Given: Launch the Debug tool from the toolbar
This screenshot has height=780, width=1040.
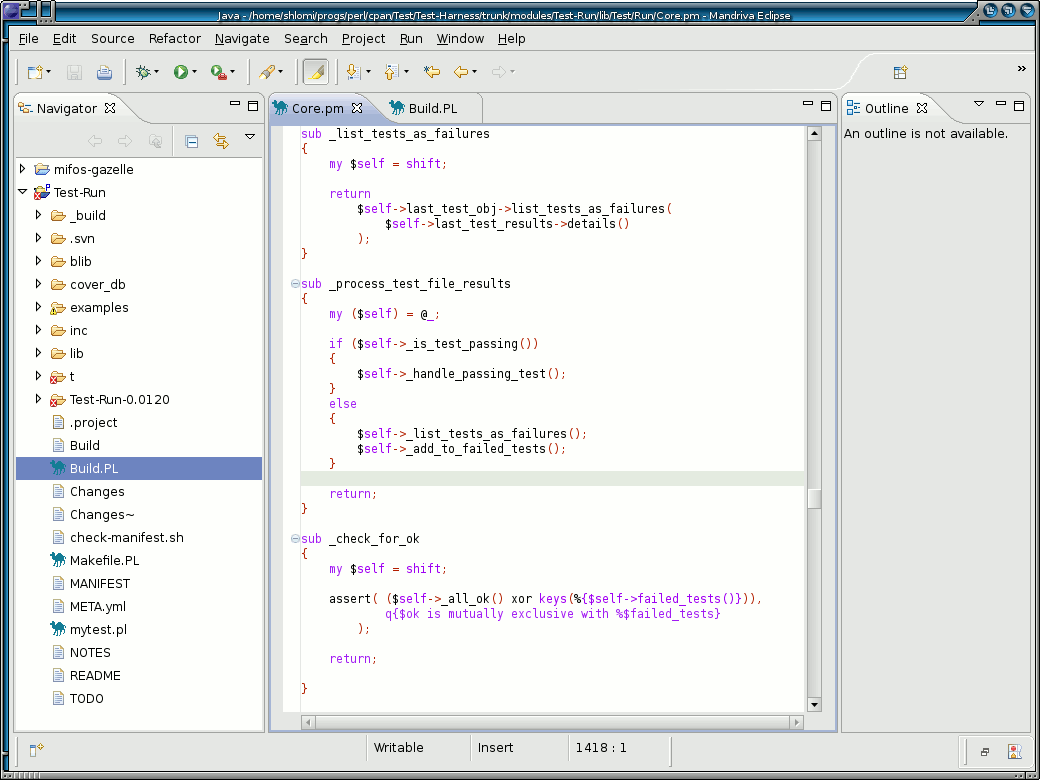Looking at the screenshot, I should (x=143, y=71).
